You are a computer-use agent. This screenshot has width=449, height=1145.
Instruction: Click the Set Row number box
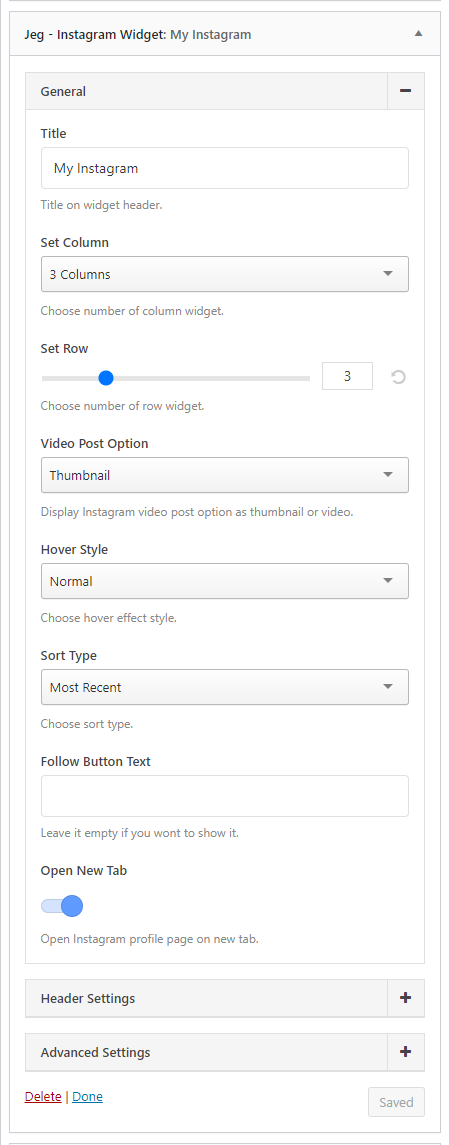pyautogui.click(x=348, y=377)
